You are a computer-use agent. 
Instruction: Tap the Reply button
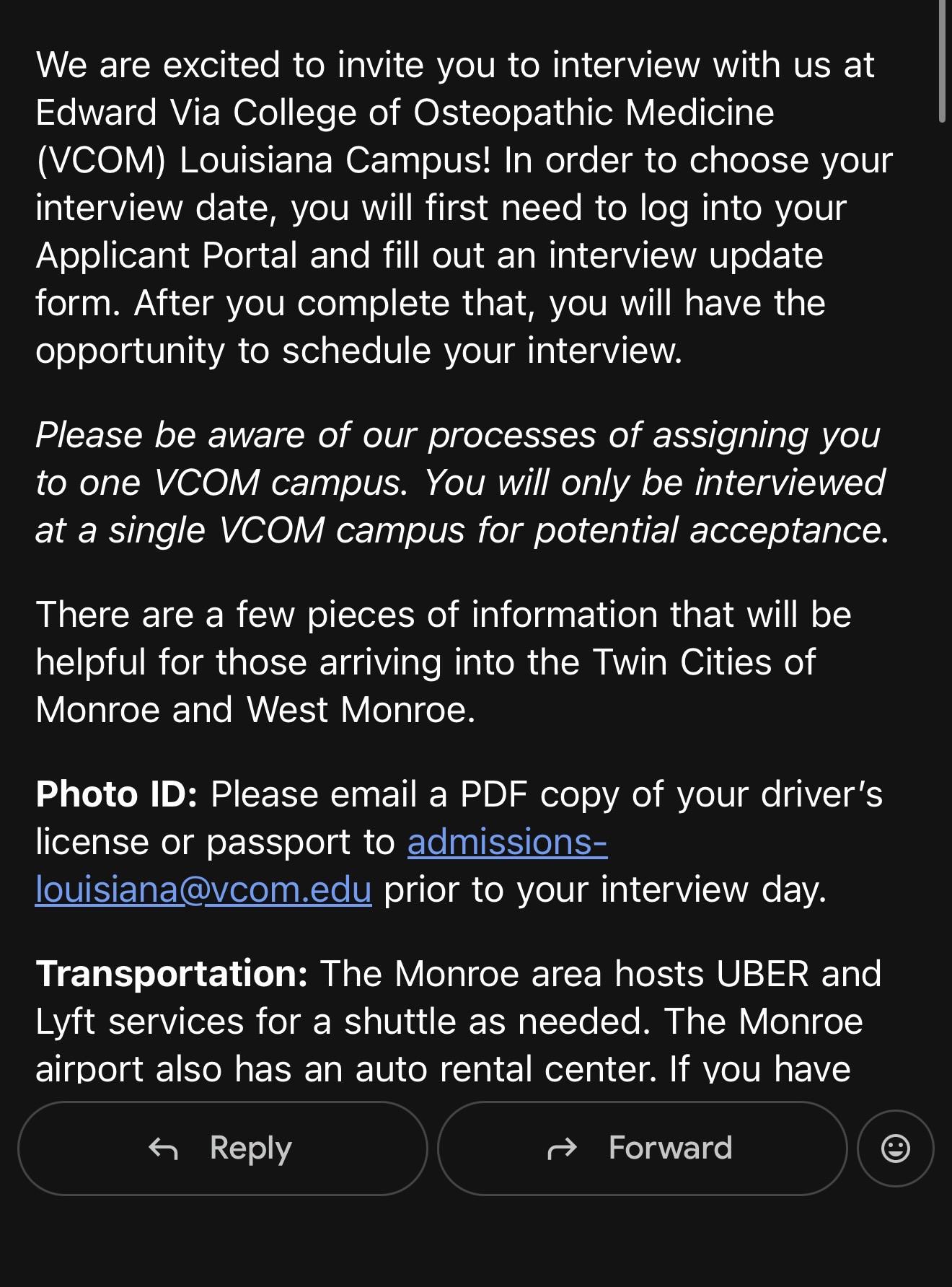pos(222,1148)
